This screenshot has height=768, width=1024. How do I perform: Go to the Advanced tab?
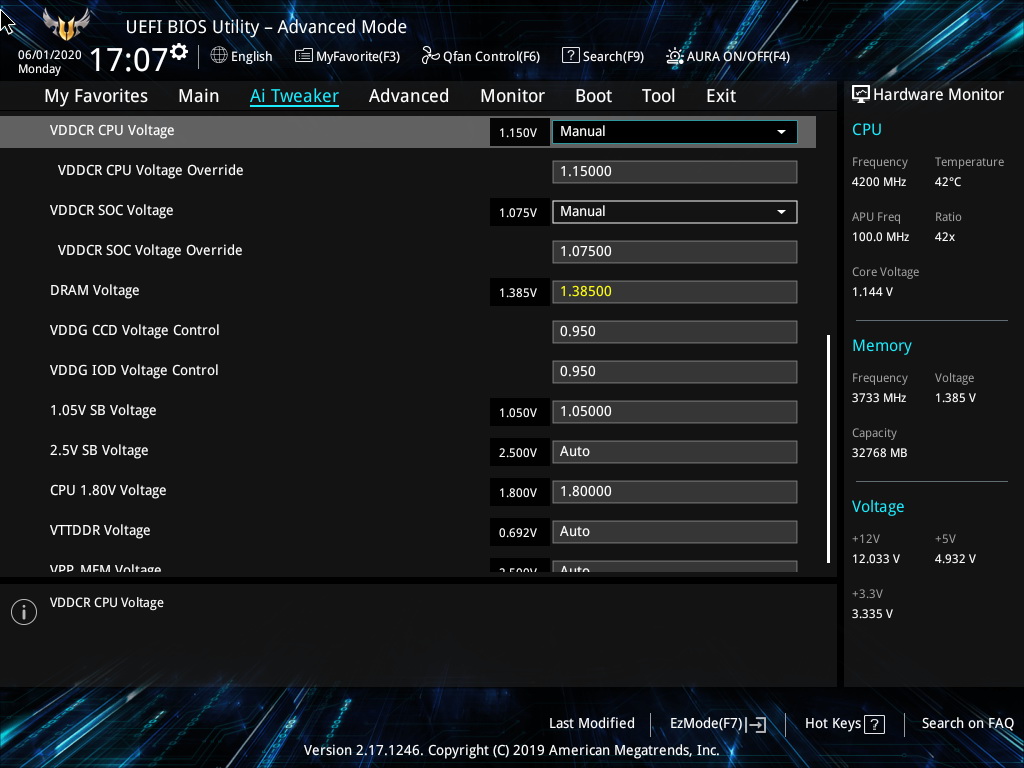(409, 96)
